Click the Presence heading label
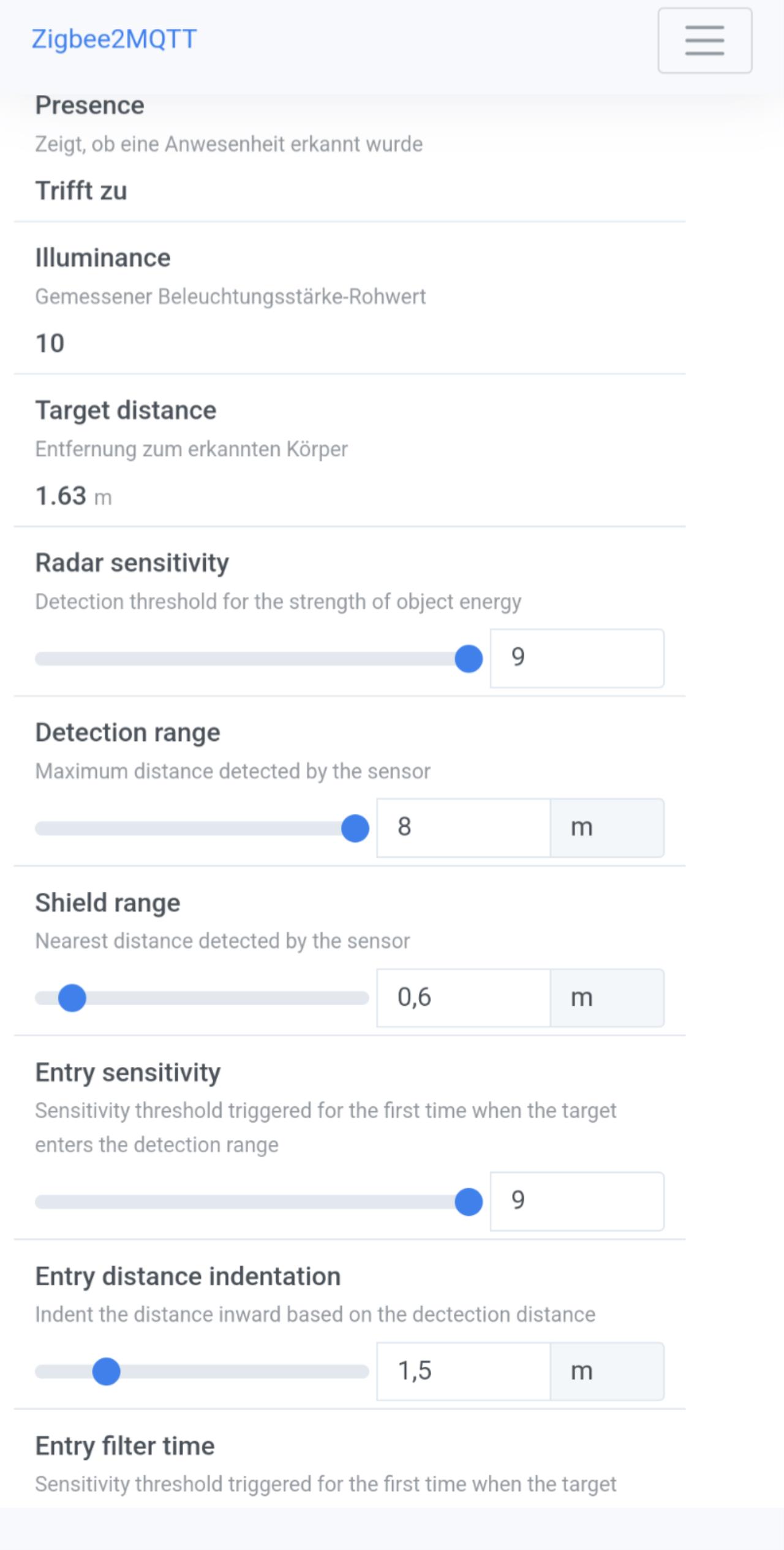 89,105
